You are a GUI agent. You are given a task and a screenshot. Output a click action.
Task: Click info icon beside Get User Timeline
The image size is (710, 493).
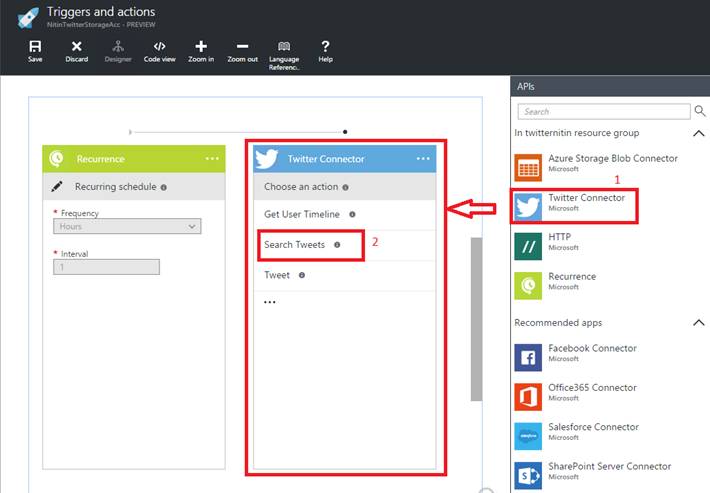352,214
